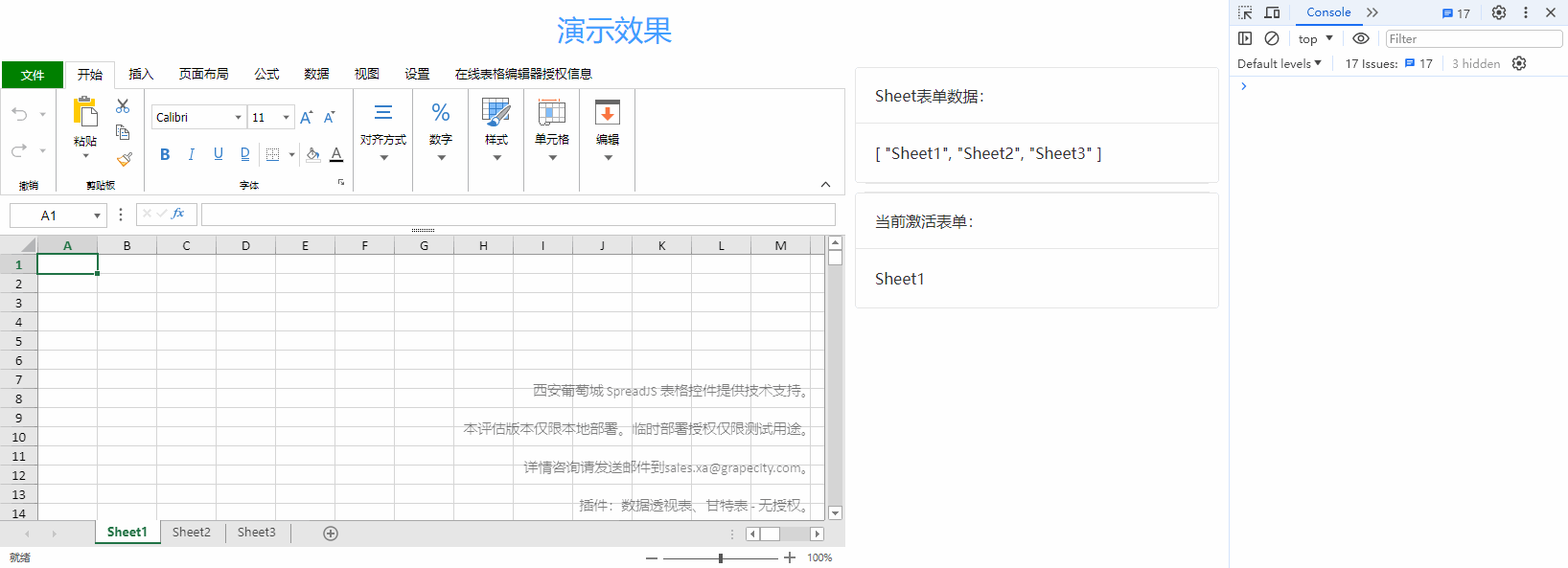Click the select-all corner of the grid

(18, 245)
